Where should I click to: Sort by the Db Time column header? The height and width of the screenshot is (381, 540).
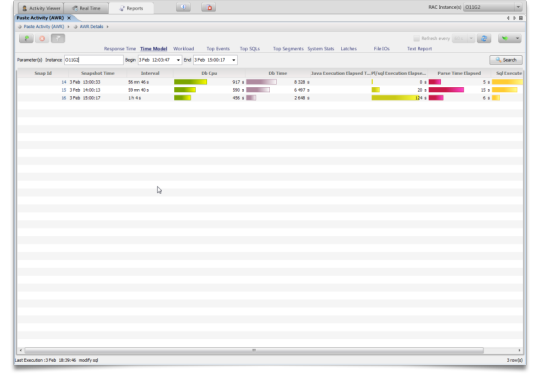pos(278,73)
